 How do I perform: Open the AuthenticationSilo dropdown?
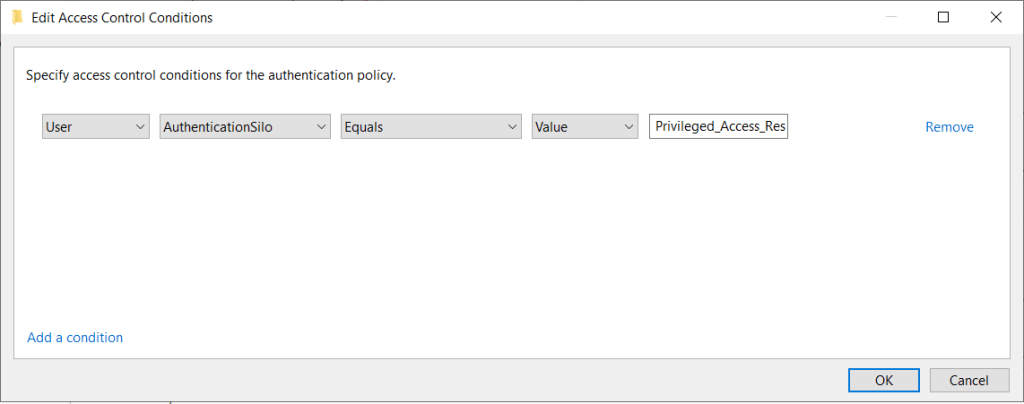245,127
